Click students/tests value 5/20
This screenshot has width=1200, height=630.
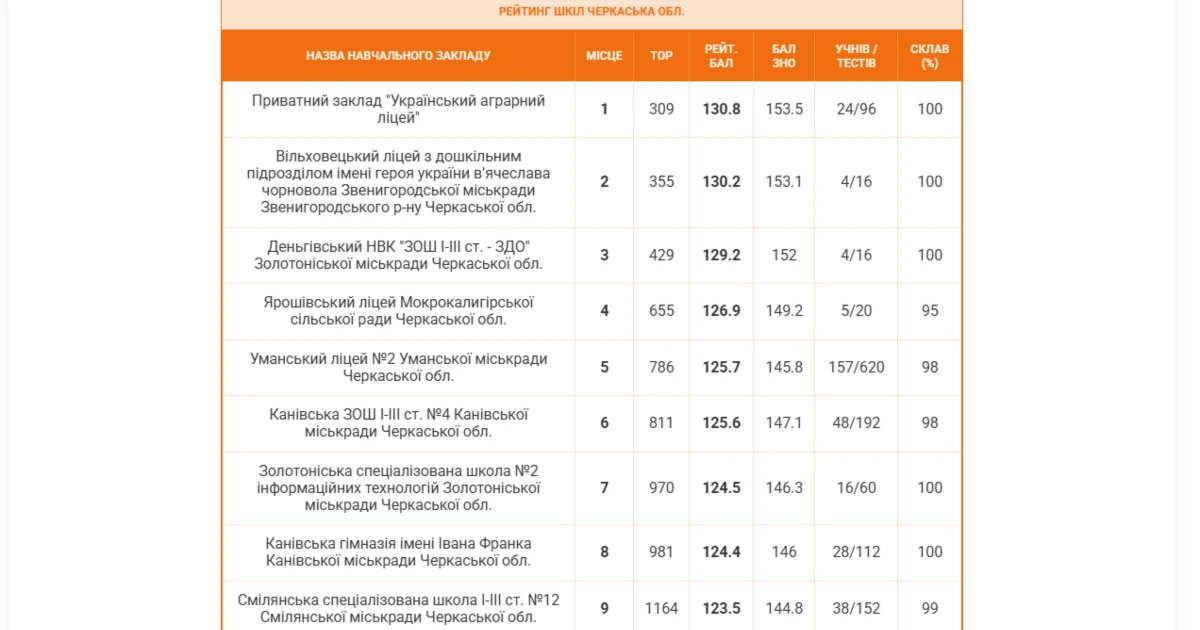click(x=856, y=311)
